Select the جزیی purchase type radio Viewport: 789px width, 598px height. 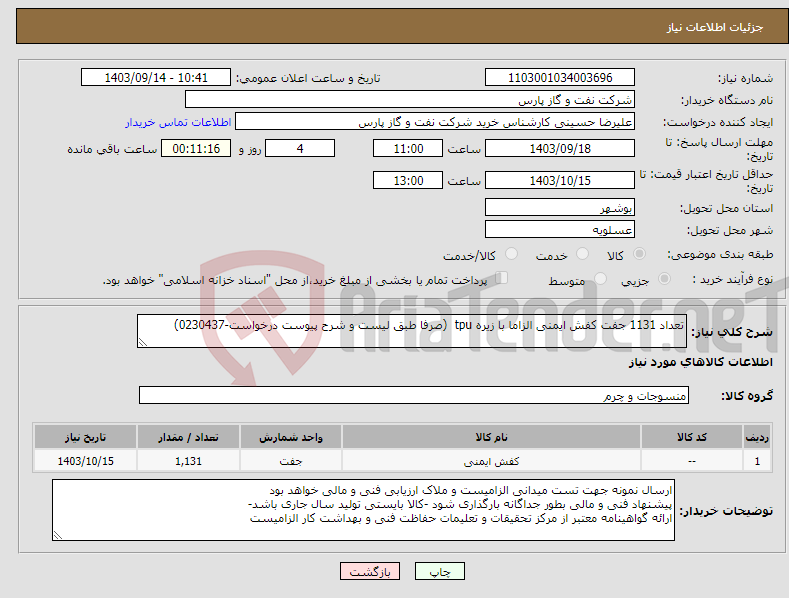(x=664, y=278)
